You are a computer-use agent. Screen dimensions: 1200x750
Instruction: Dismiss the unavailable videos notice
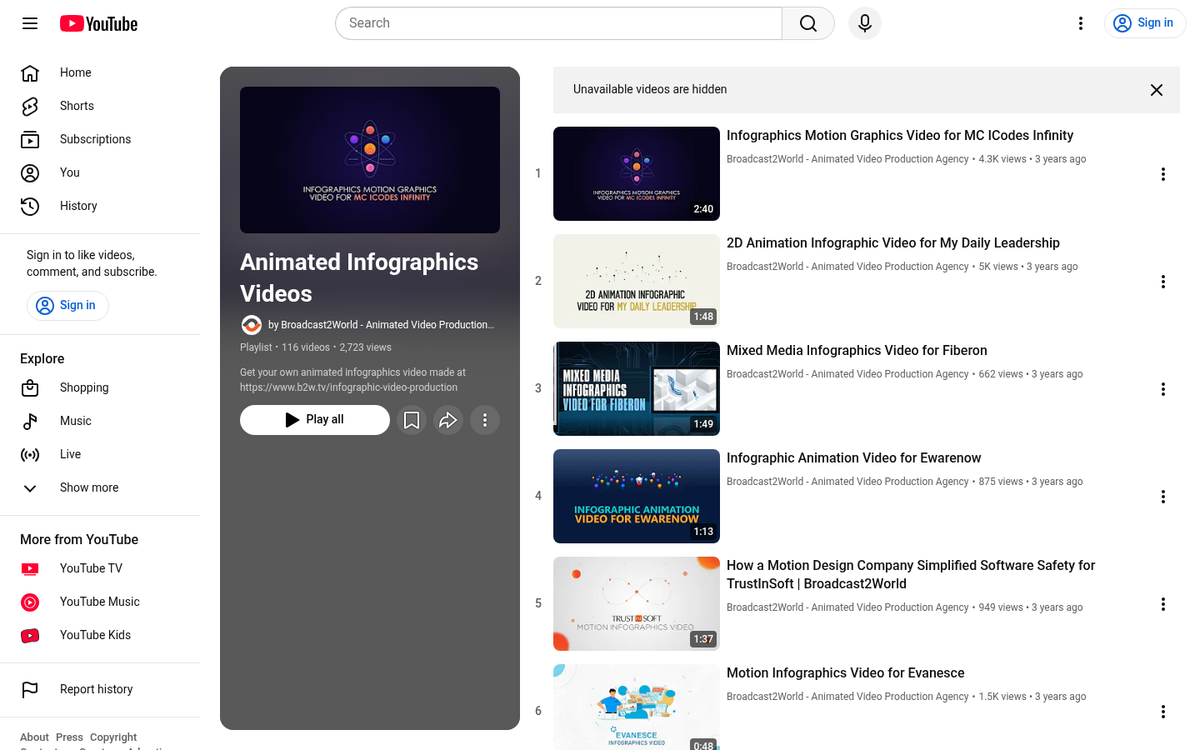(1156, 90)
